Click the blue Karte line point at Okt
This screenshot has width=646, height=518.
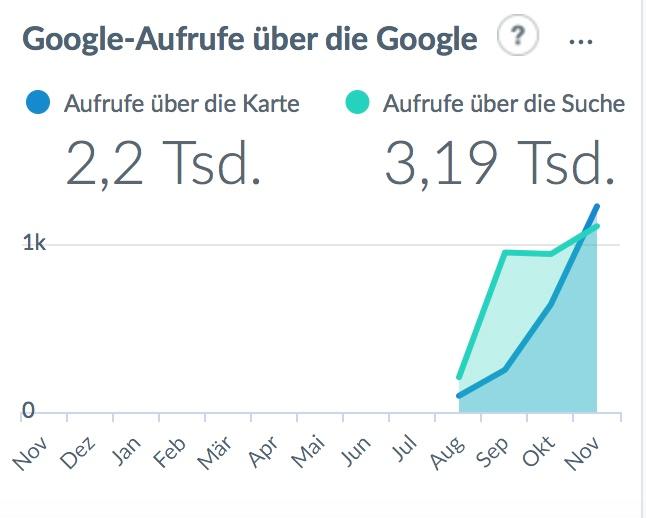551,303
